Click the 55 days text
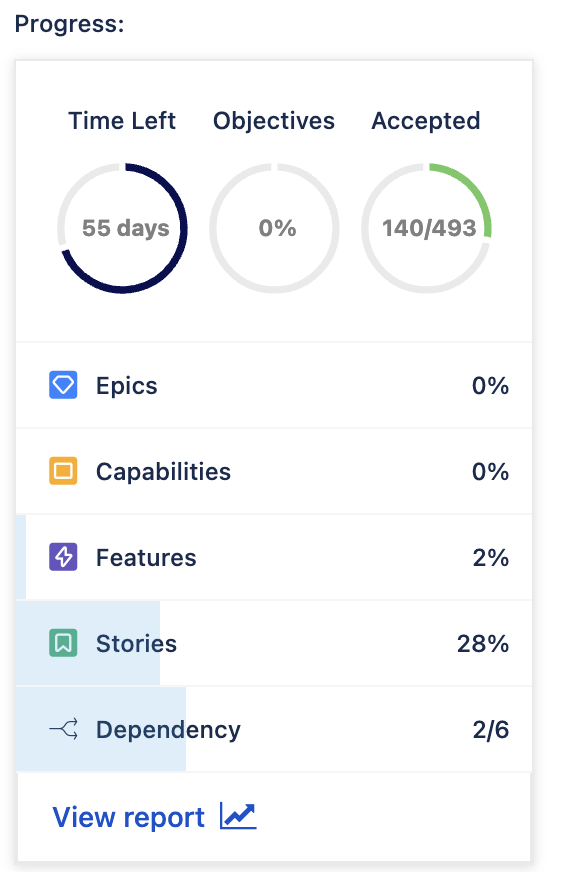The height and width of the screenshot is (872, 568). tap(126, 228)
